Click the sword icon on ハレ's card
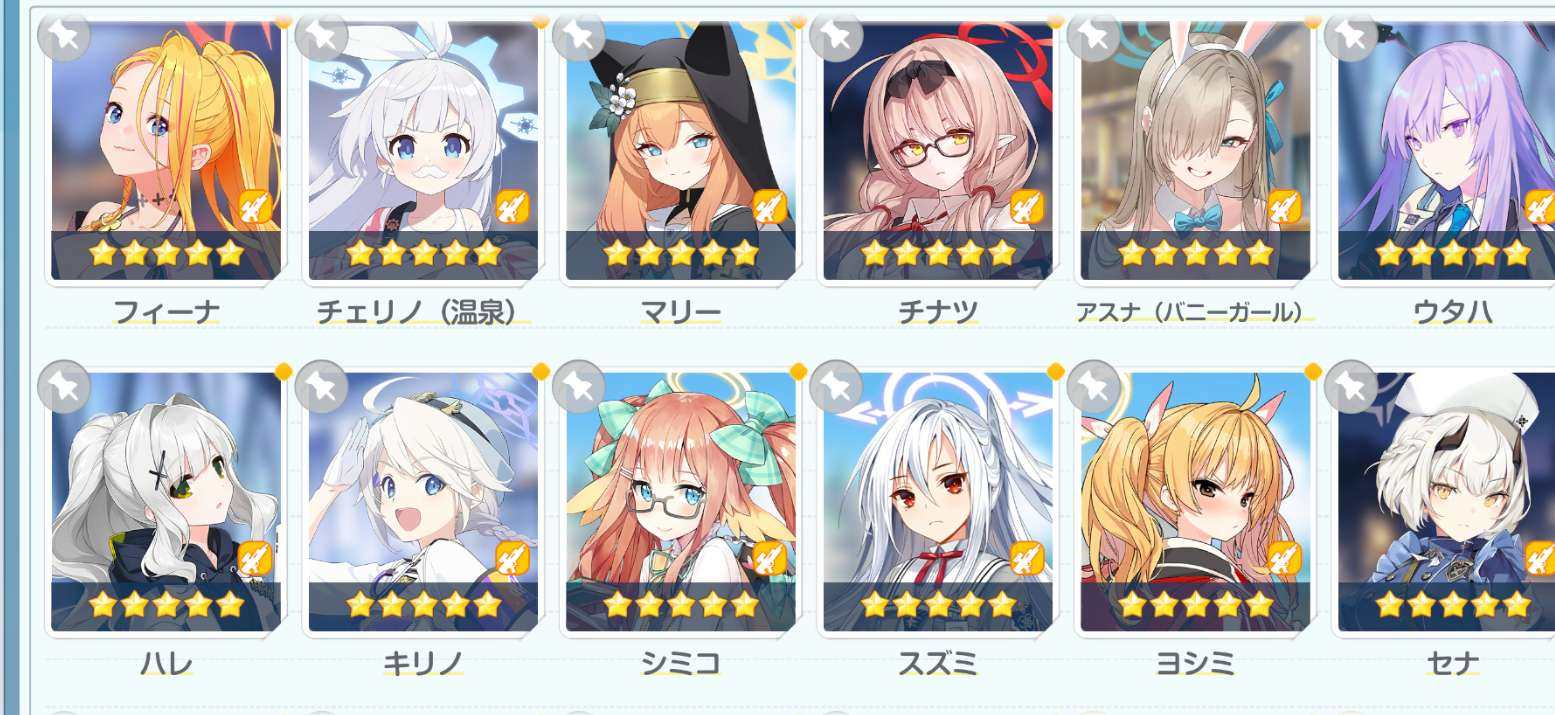Image resolution: width=1555 pixels, height=715 pixels. pyautogui.click(x=256, y=557)
